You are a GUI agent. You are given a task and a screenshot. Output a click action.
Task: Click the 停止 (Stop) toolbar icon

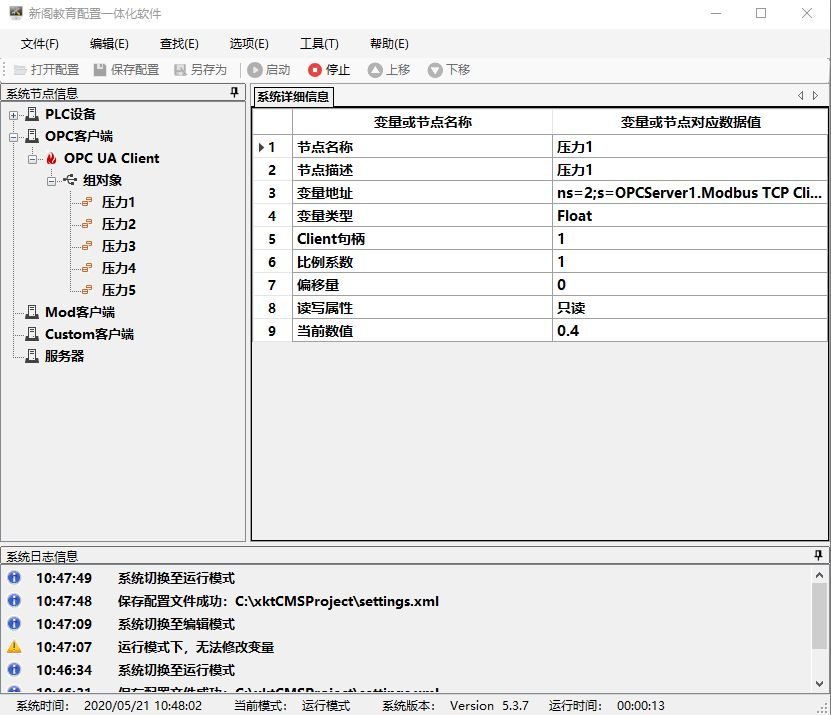[x=315, y=70]
